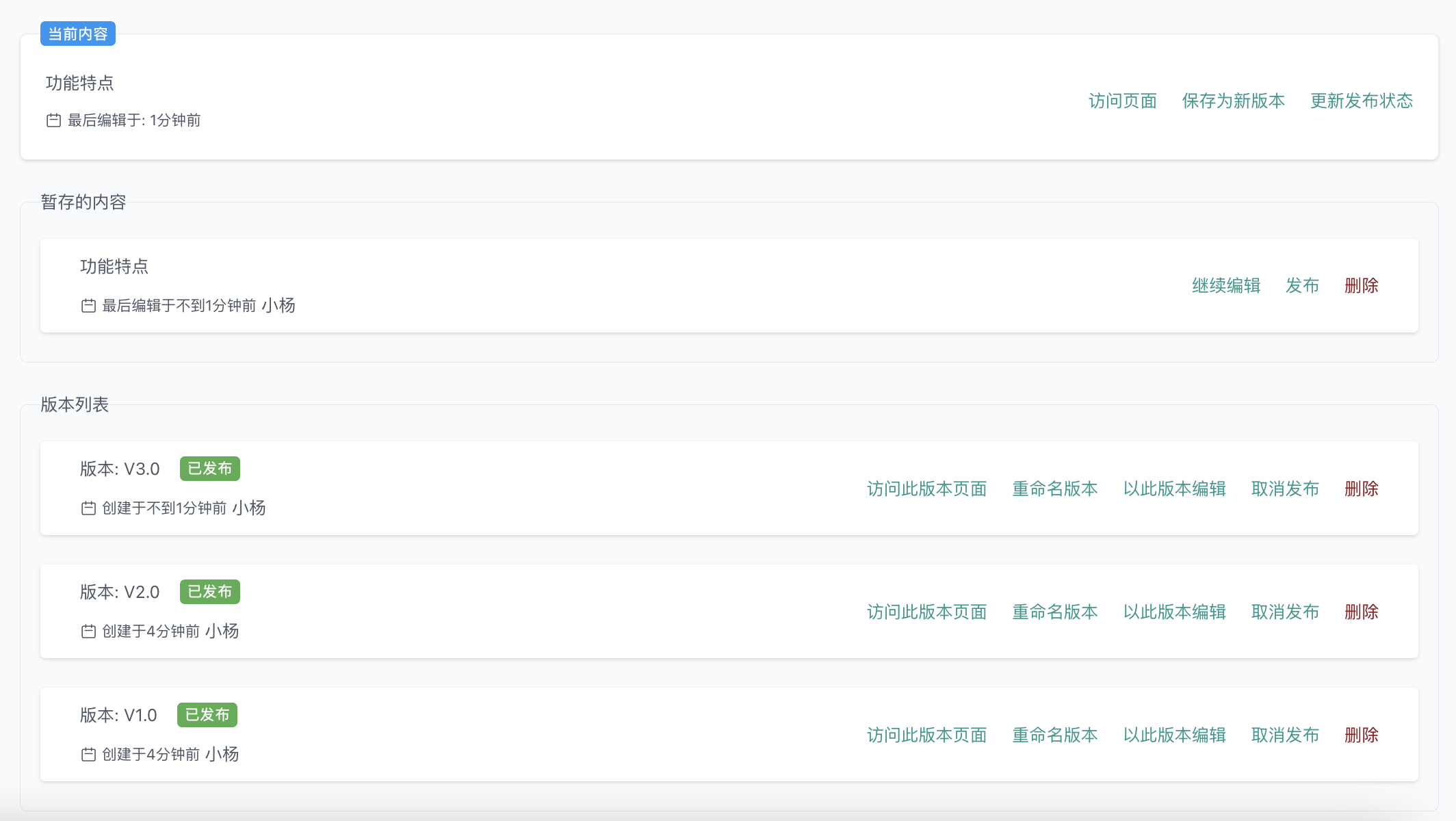Click 更新发布状态 link

point(1362,101)
